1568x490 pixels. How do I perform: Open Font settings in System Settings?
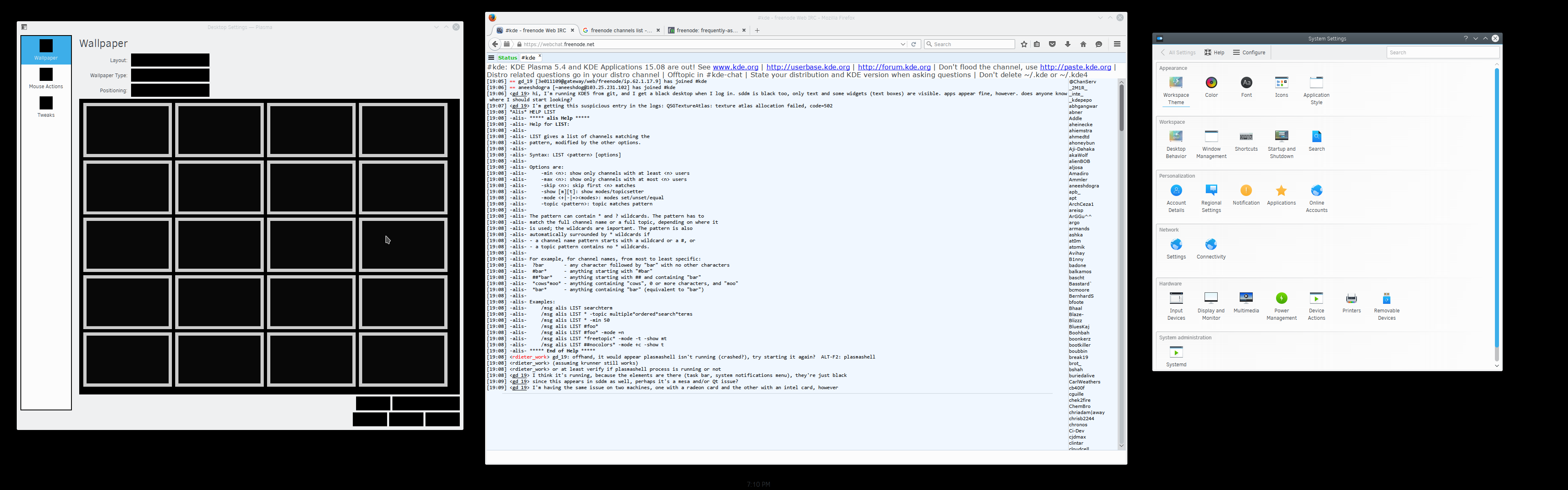click(x=1246, y=87)
